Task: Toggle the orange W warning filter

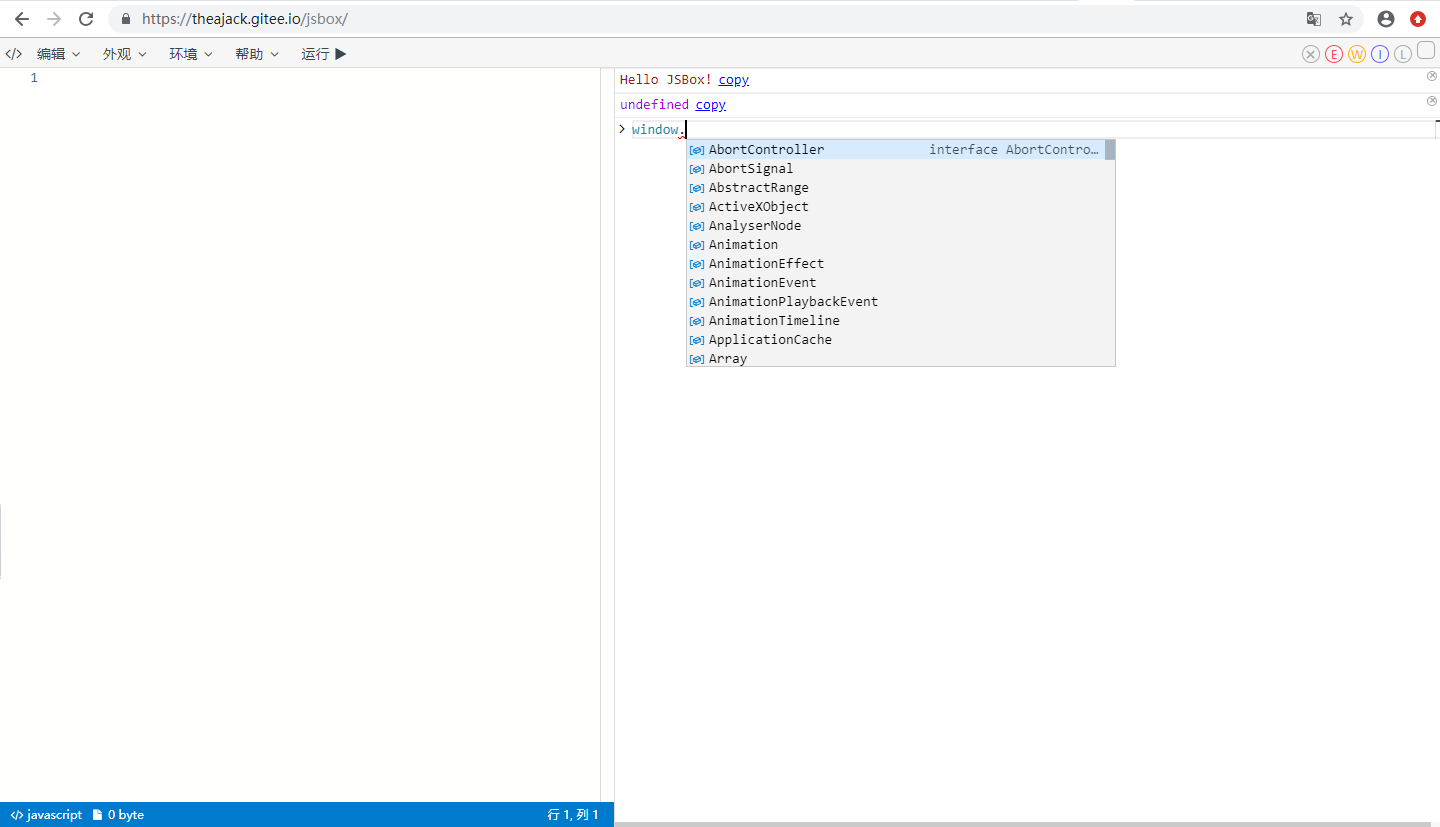Action: [x=1357, y=54]
